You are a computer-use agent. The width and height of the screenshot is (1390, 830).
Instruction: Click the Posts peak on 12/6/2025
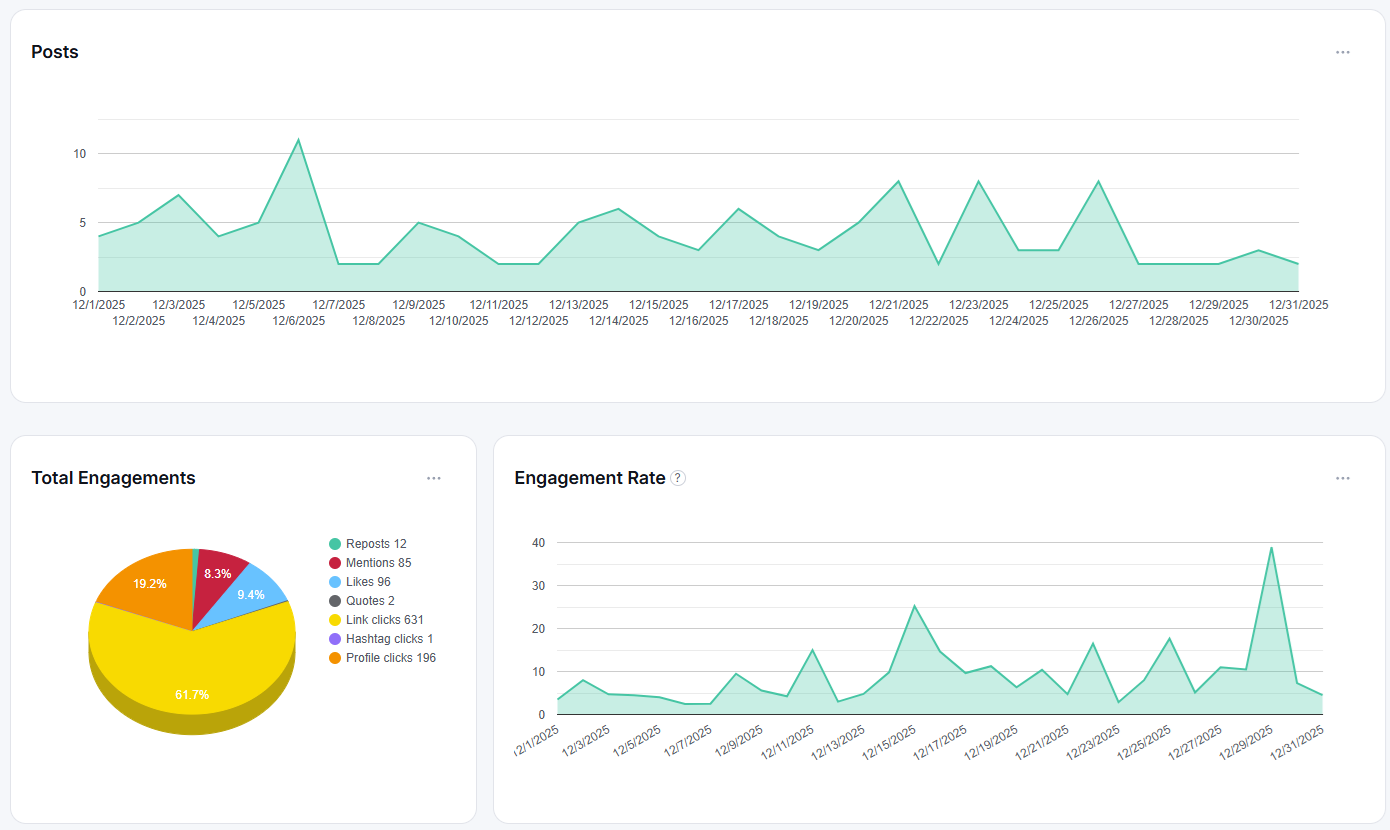(298, 140)
